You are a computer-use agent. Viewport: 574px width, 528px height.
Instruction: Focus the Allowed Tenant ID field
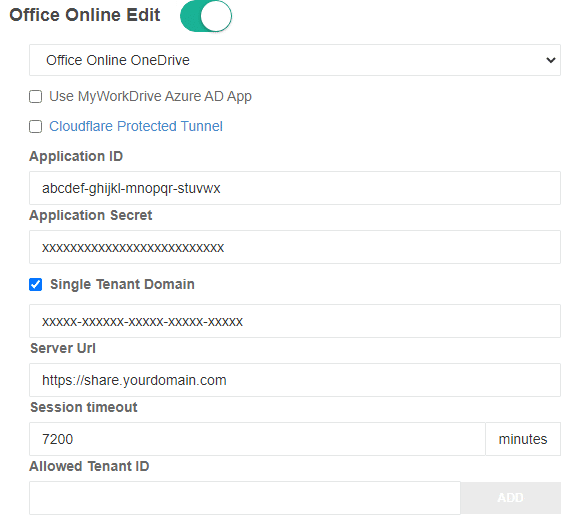(x=245, y=498)
